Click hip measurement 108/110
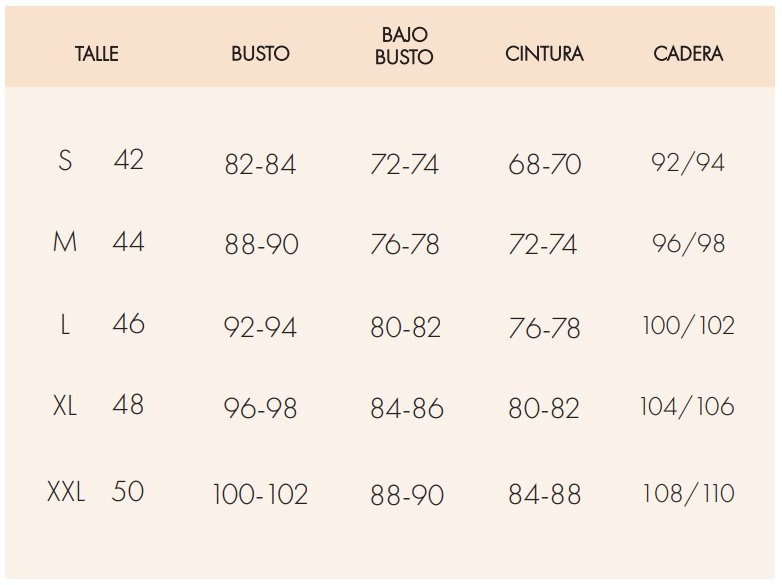782x585 pixels. pos(688,493)
